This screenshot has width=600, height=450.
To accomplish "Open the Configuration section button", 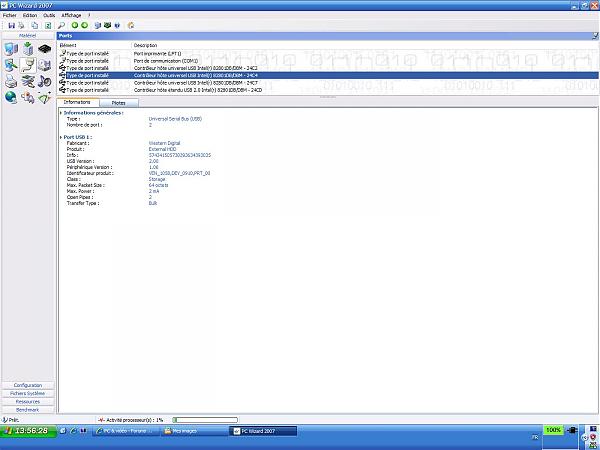I will point(28,385).
